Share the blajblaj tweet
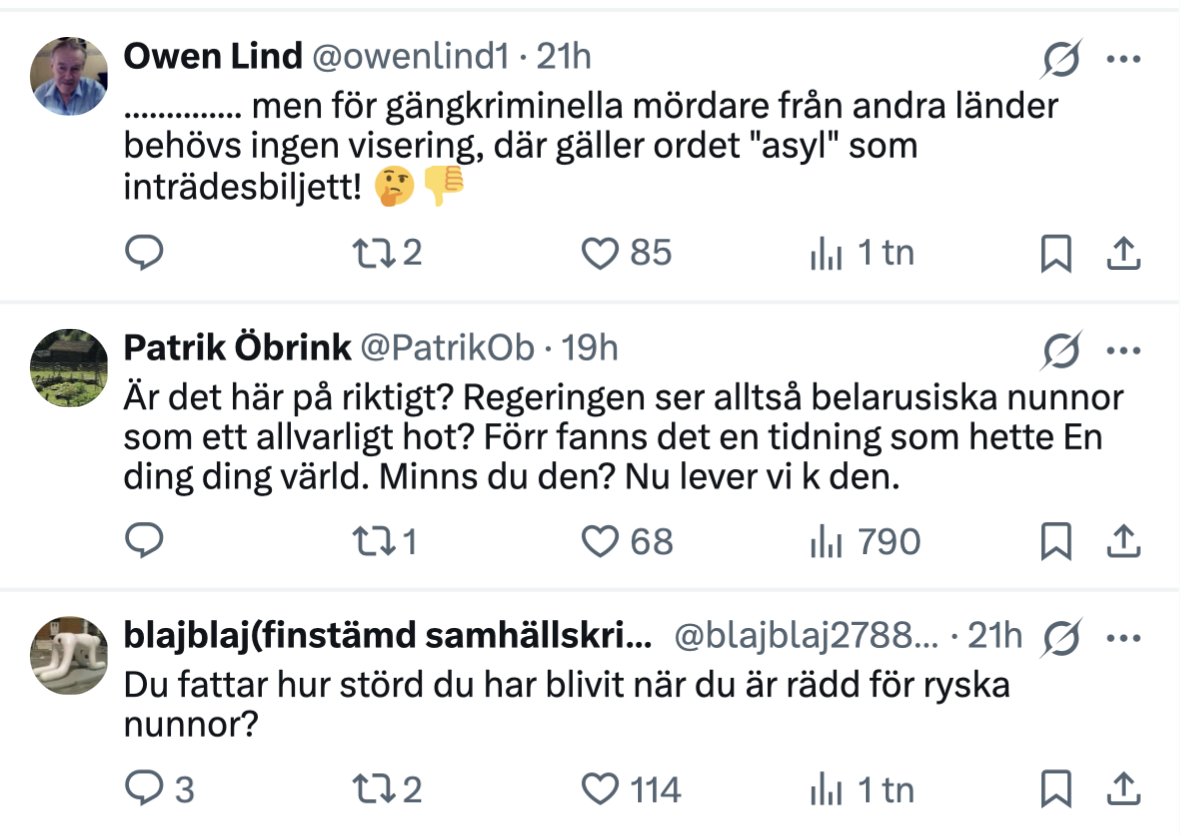 pyautogui.click(x=1123, y=790)
